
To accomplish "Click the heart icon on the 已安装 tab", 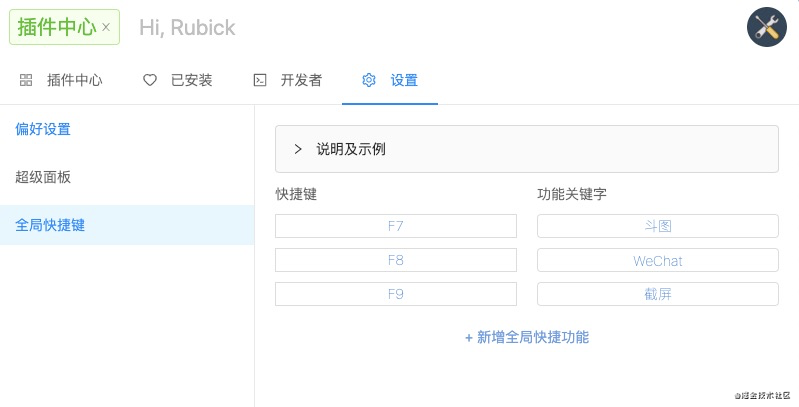I will (150, 80).
